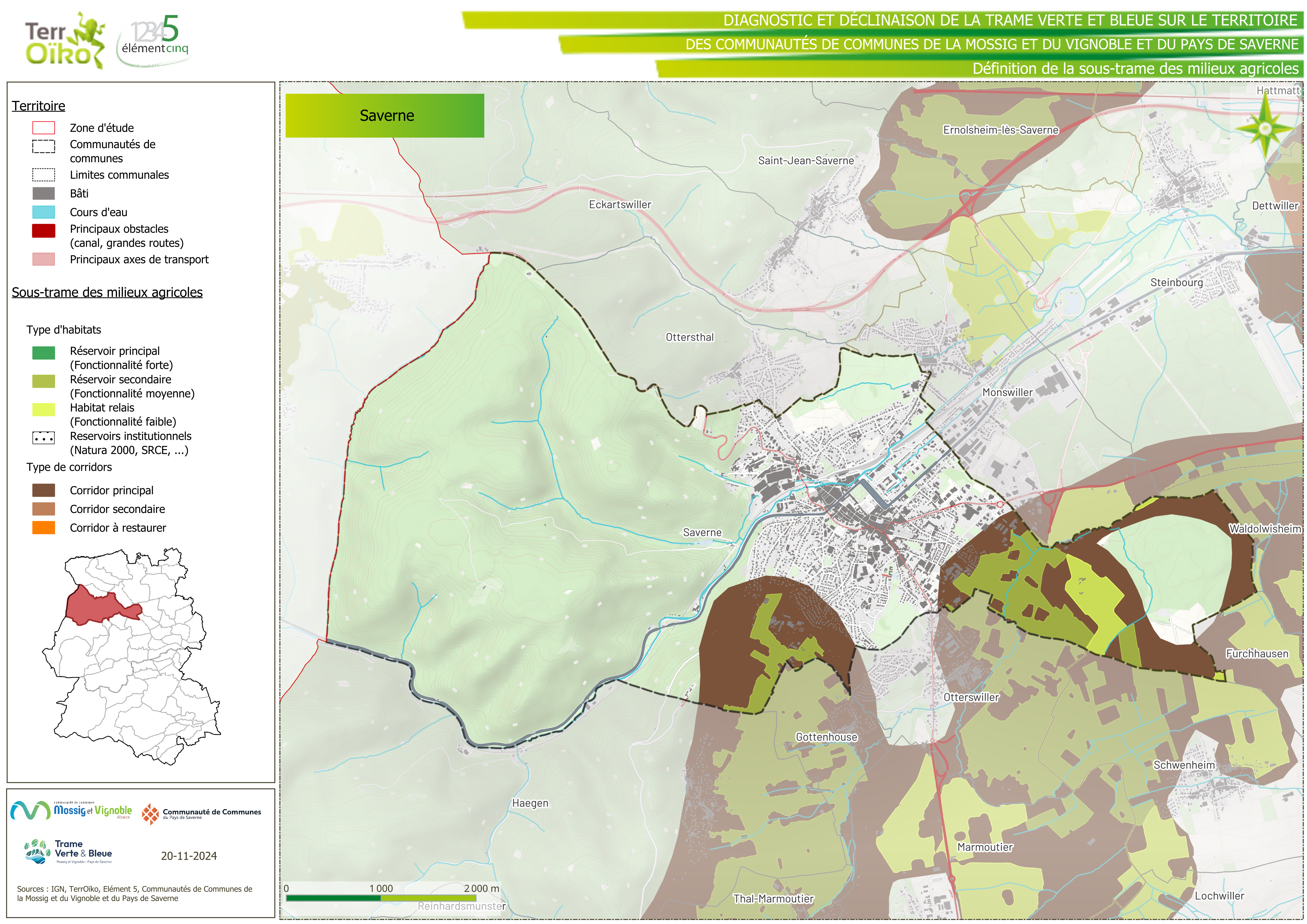The height and width of the screenshot is (924, 1307).
Task: Click the Sous-trame des milieux agricoles heading
Action: pyautogui.click(x=107, y=293)
